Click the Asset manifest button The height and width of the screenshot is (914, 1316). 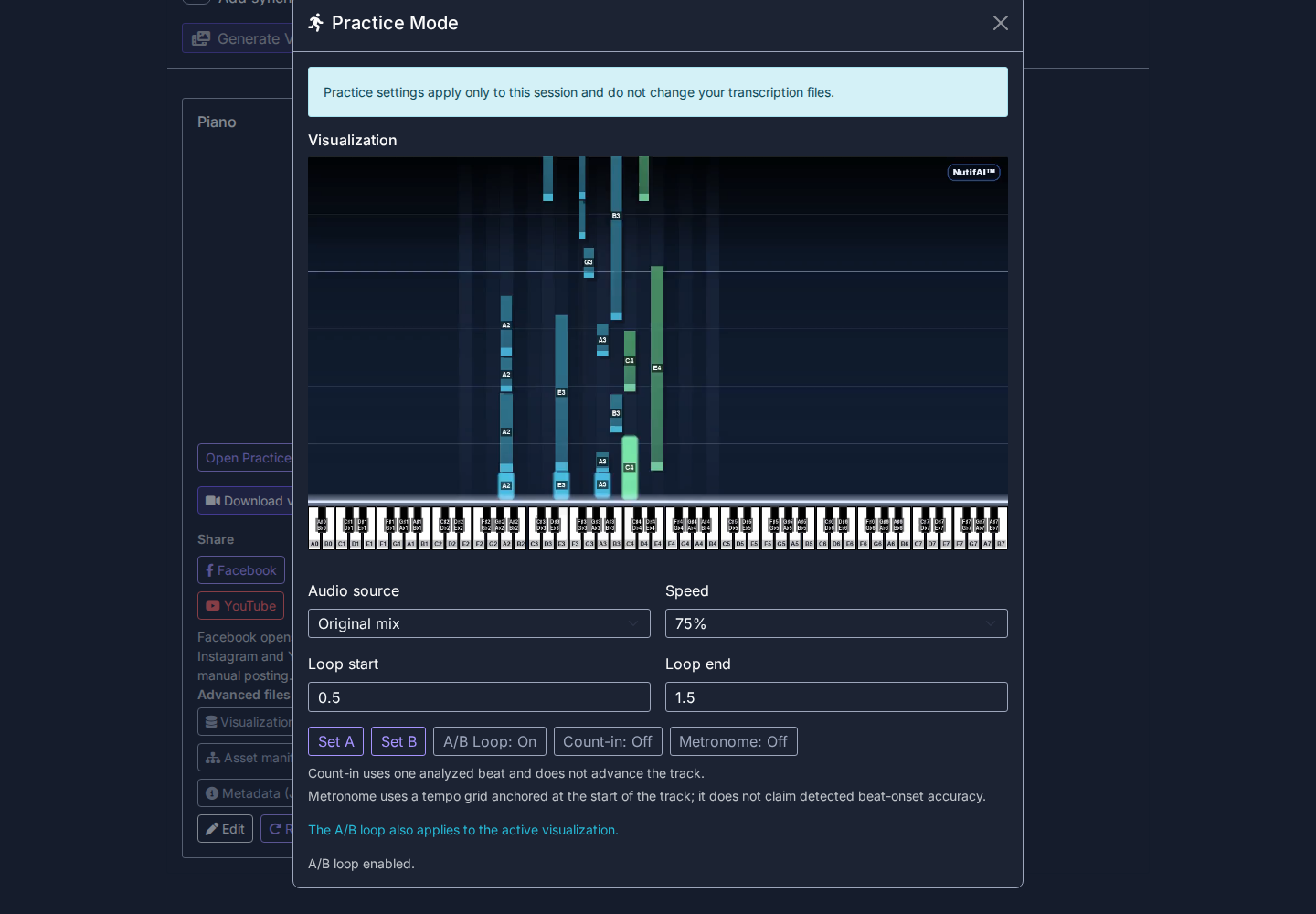click(x=245, y=758)
